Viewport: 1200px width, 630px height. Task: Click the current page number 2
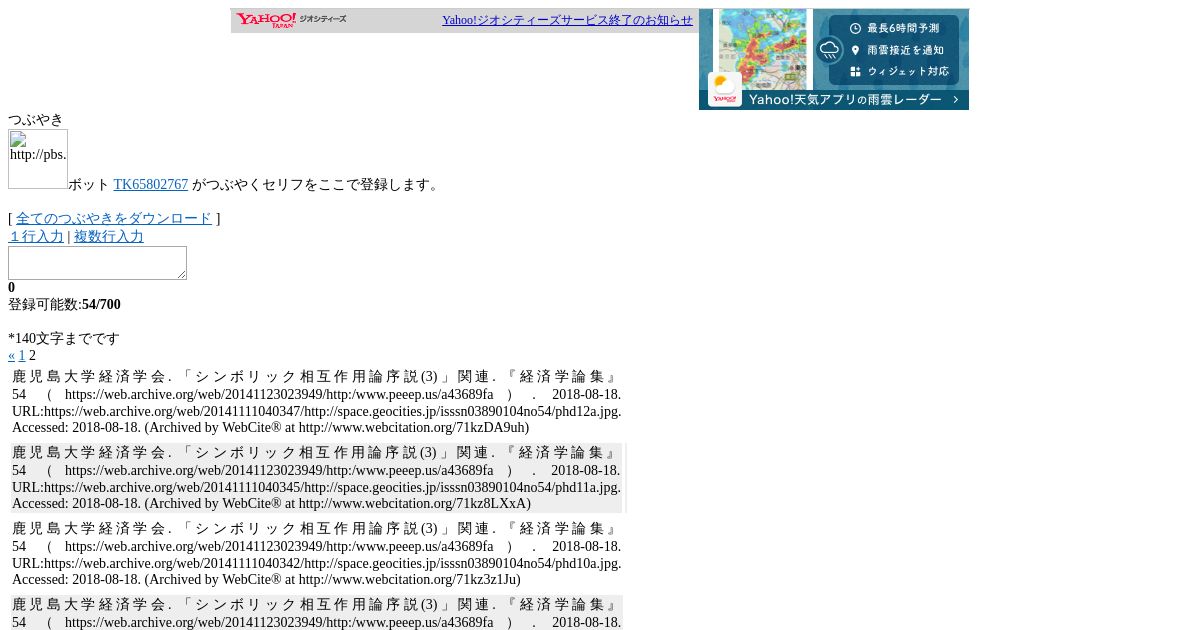pyautogui.click(x=32, y=356)
